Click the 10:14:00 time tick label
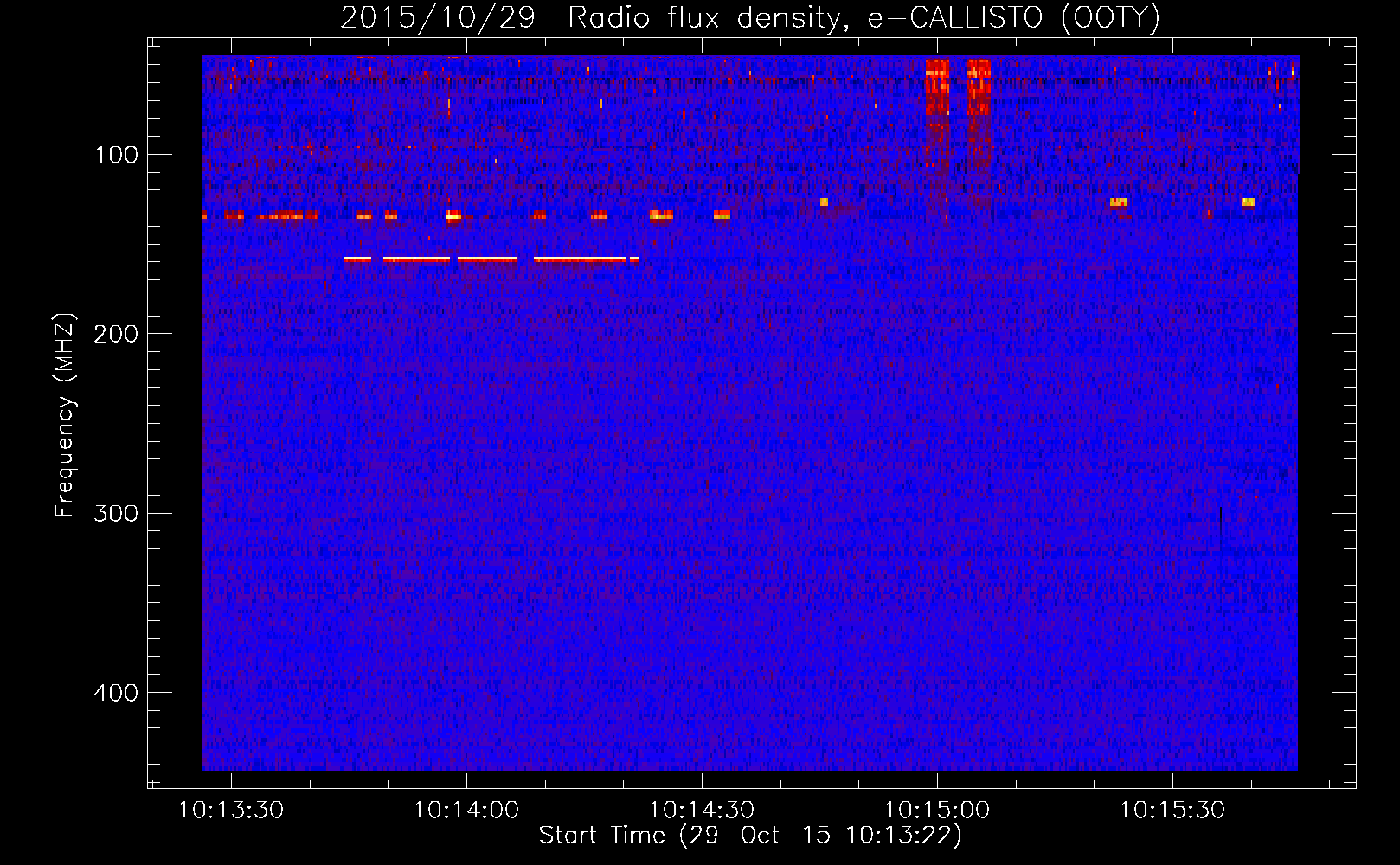Viewport: 1400px width, 865px height. click(466, 810)
